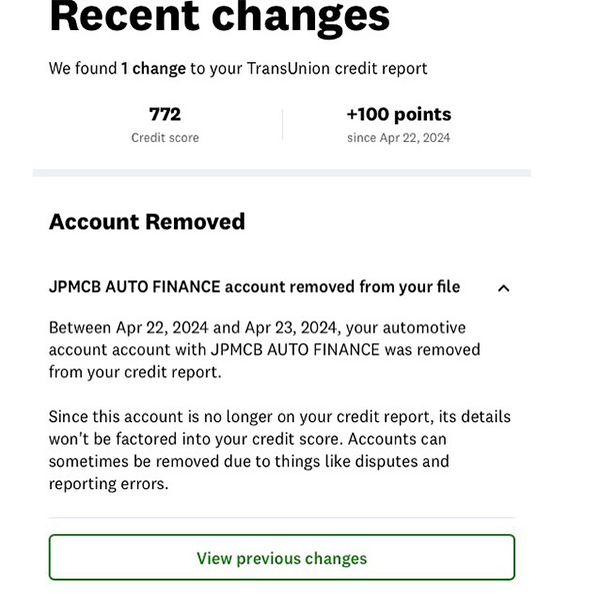Click the paragraph starting with Between Apr 22

tap(264, 350)
